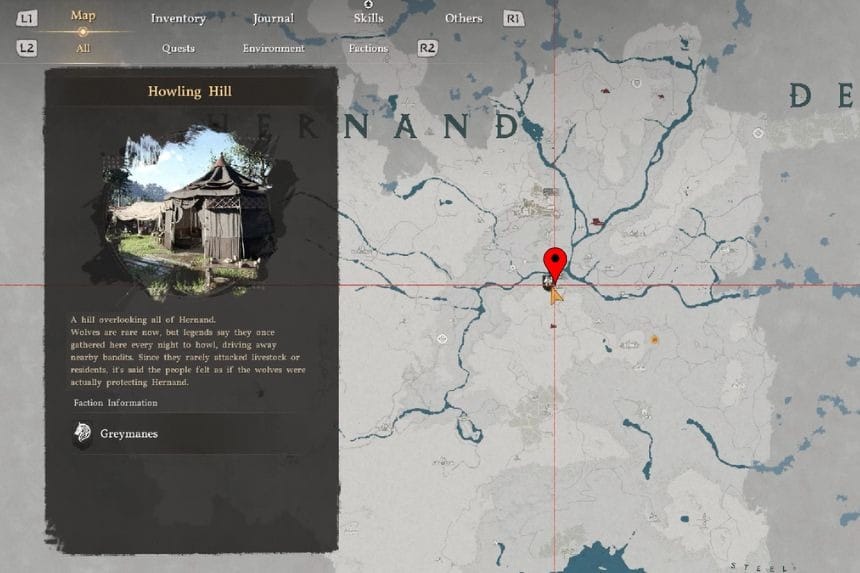
Task: Go to the Others tab
Action: coord(463,18)
